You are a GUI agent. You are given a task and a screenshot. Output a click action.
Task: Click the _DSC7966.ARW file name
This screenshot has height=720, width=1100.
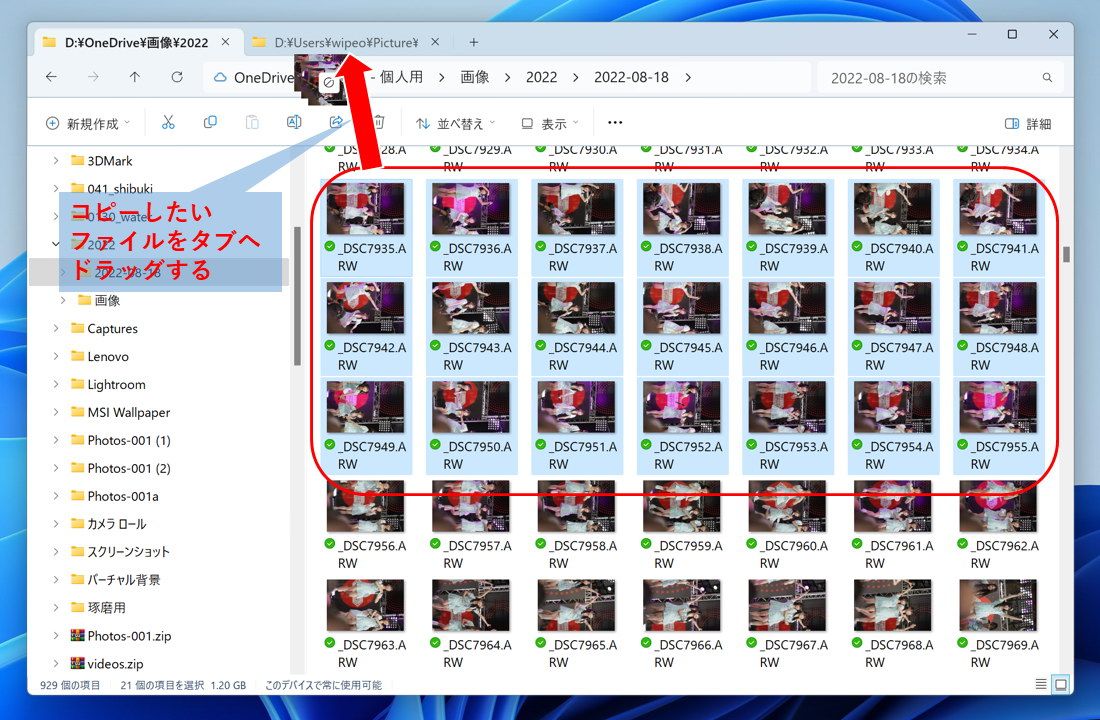[688, 653]
